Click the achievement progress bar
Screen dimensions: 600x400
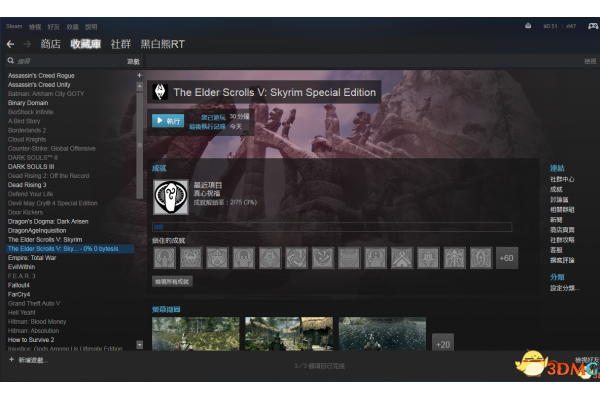332,227
